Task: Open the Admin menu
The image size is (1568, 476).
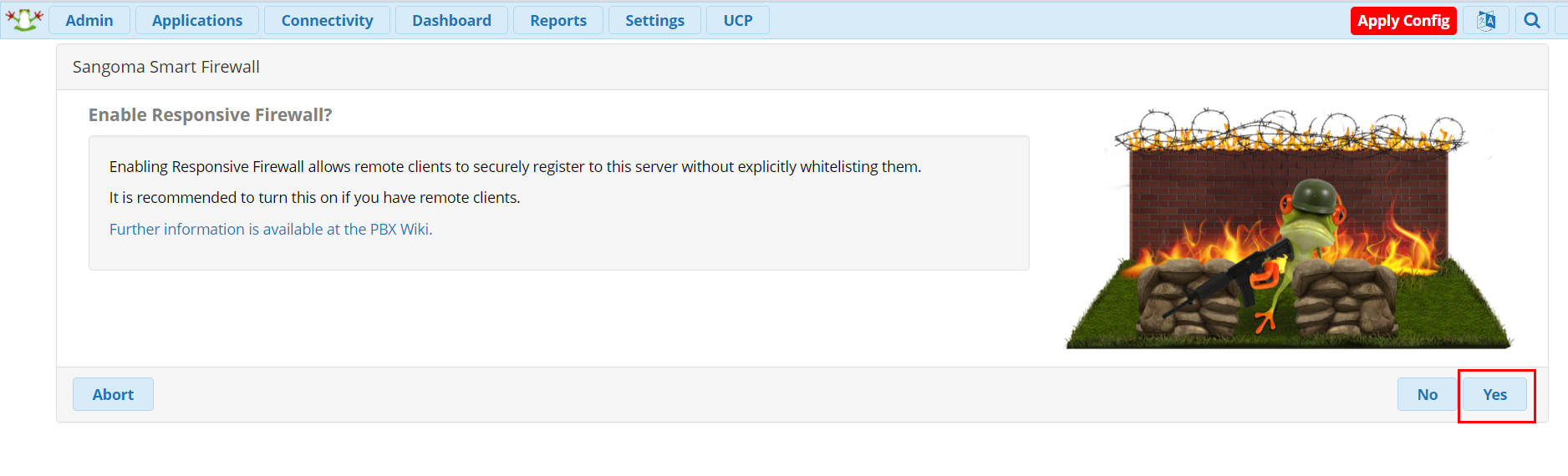Action: 89,20
